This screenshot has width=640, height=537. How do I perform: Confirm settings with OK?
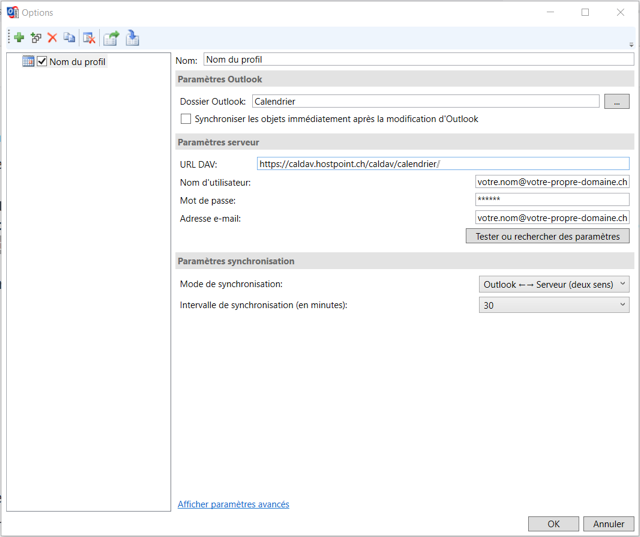(x=553, y=524)
